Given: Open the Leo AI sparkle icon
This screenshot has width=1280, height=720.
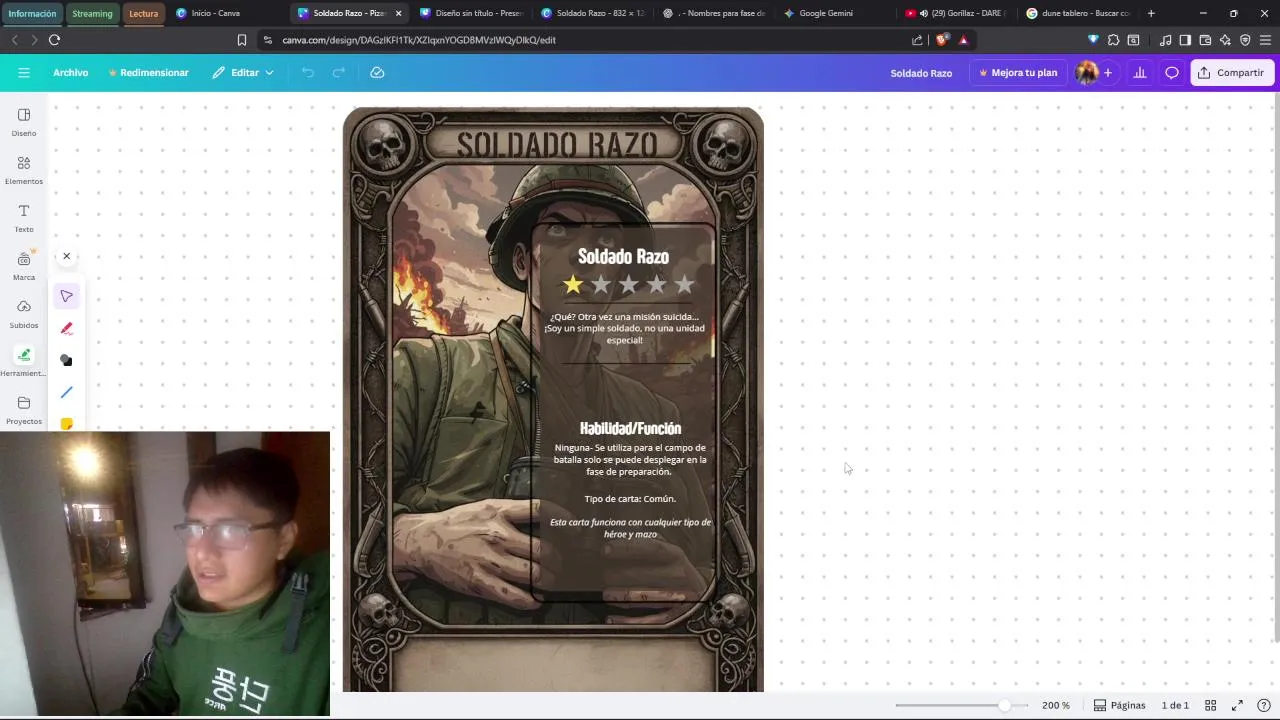Looking at the screenshot, I should (1225, 40).
